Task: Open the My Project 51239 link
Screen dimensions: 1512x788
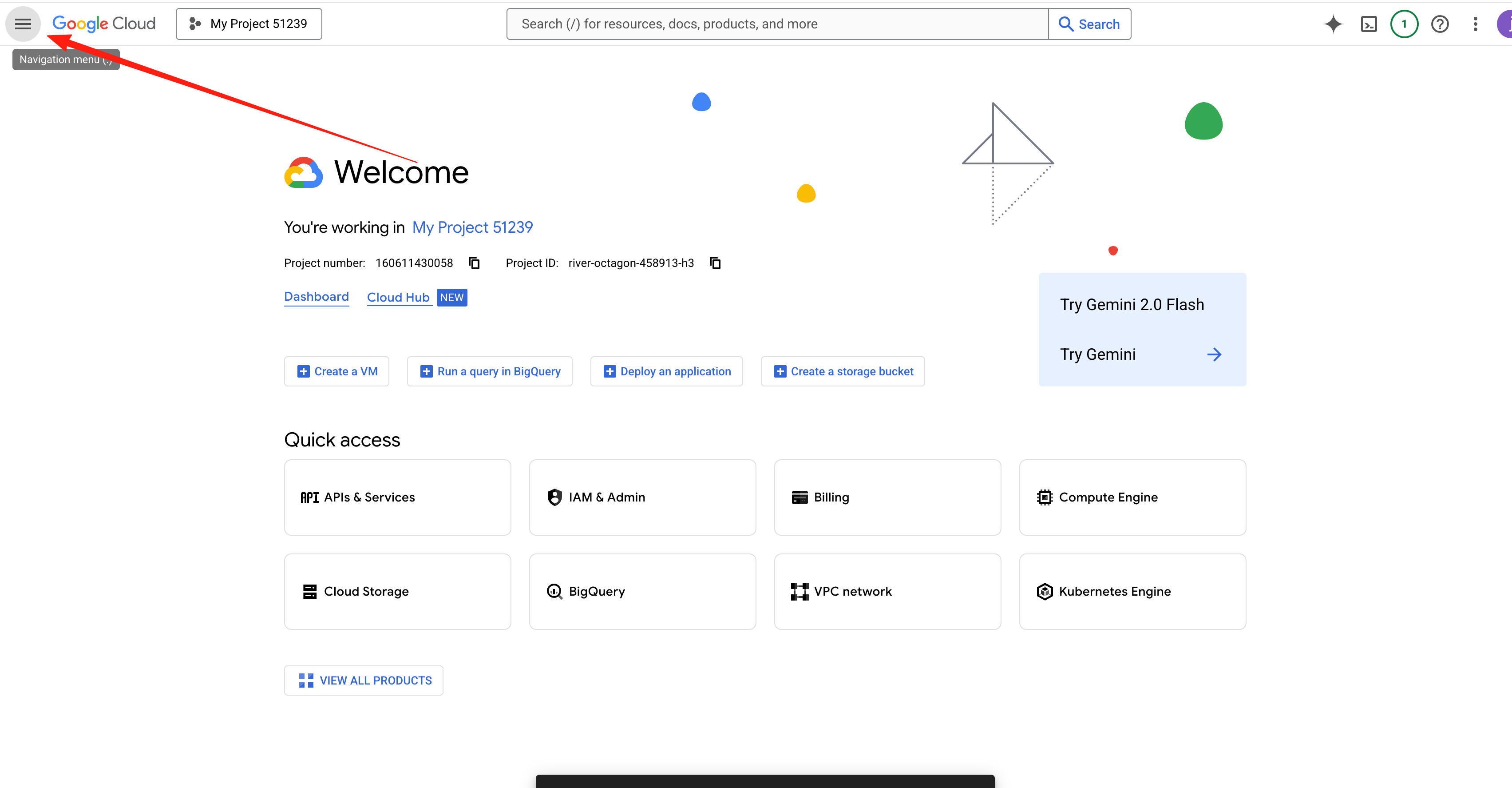Action: [472, 227]
